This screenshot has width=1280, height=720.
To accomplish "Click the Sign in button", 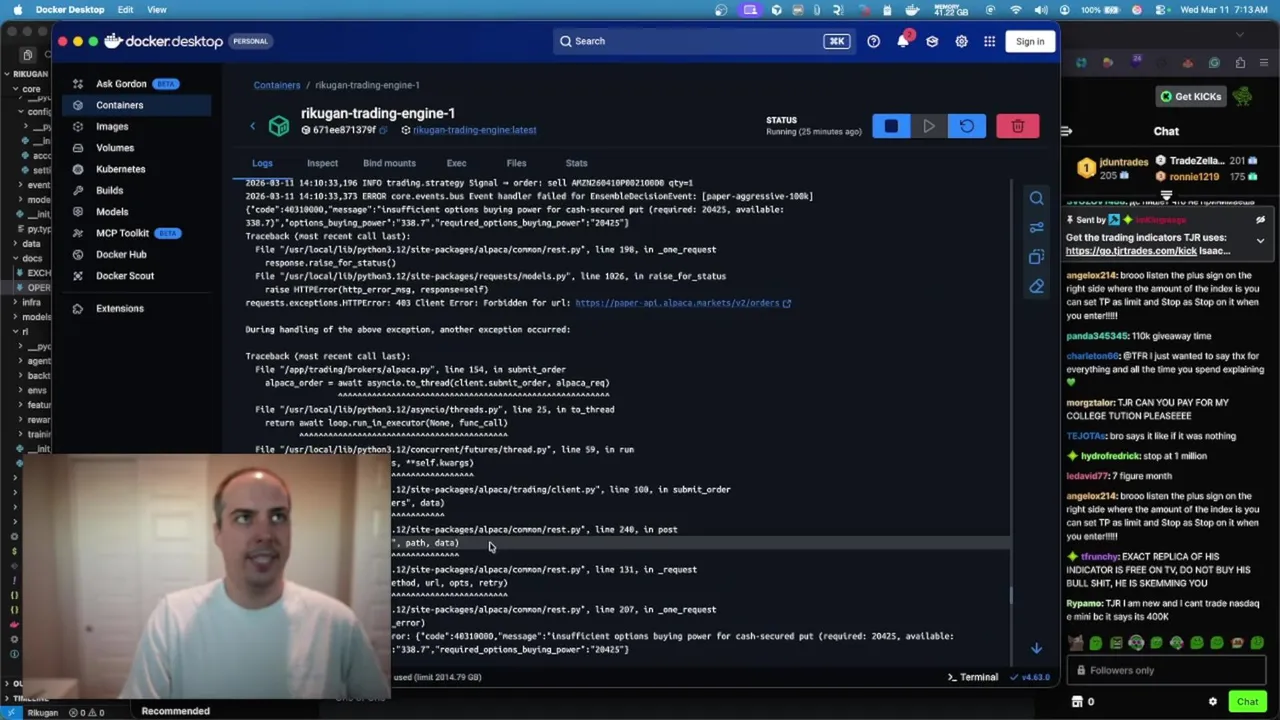I will [1029, 41].
